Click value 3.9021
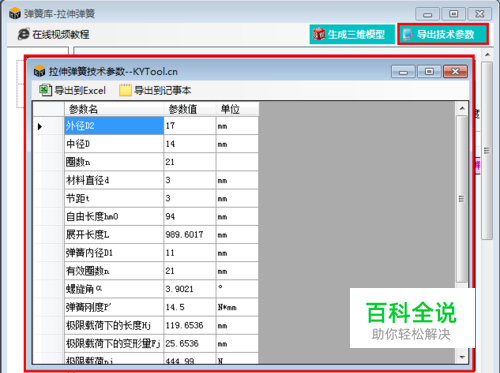This screenshot has width=500, height=373. [190, 289]
